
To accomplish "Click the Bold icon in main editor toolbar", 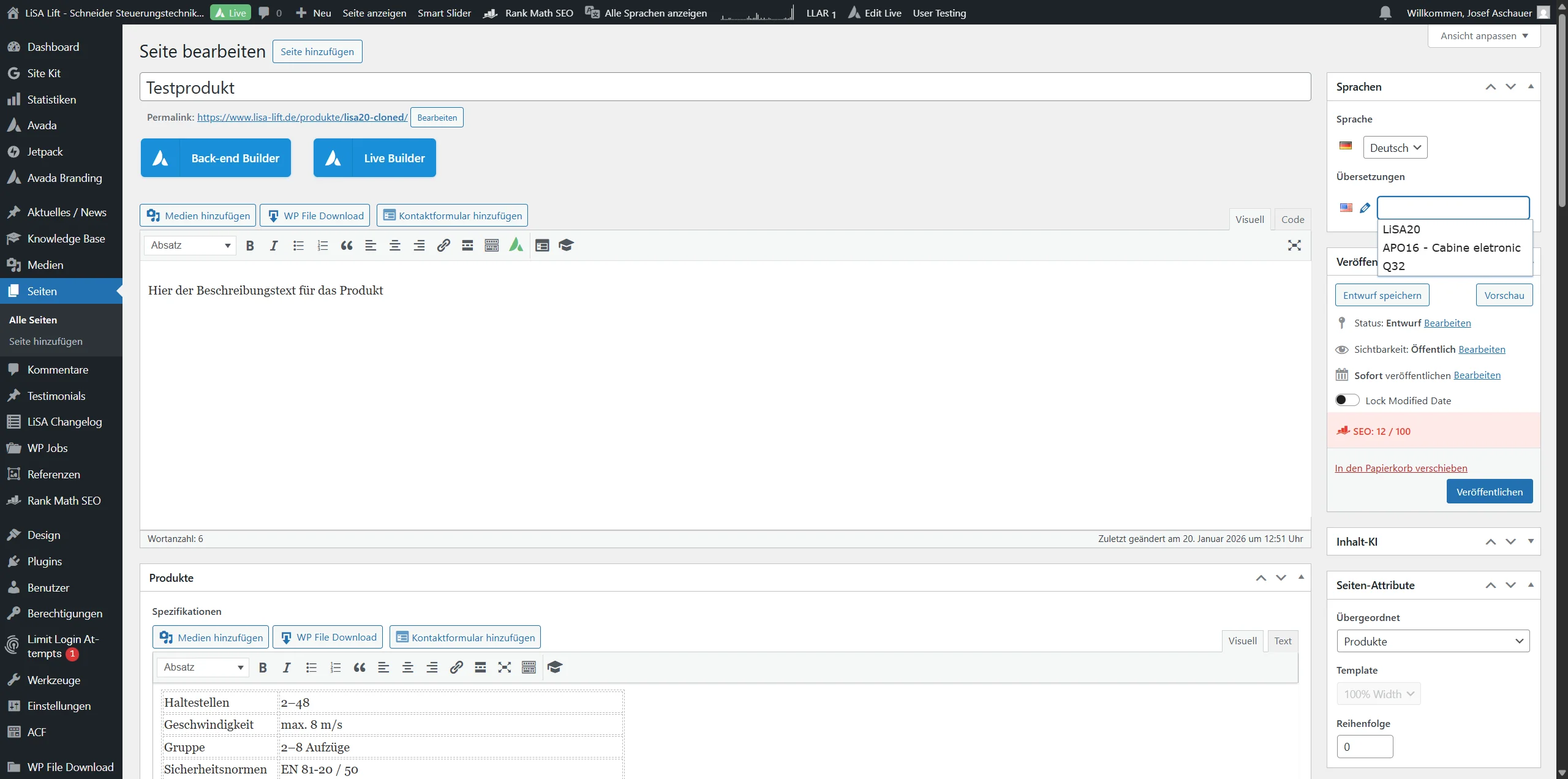I will (250, 246).
